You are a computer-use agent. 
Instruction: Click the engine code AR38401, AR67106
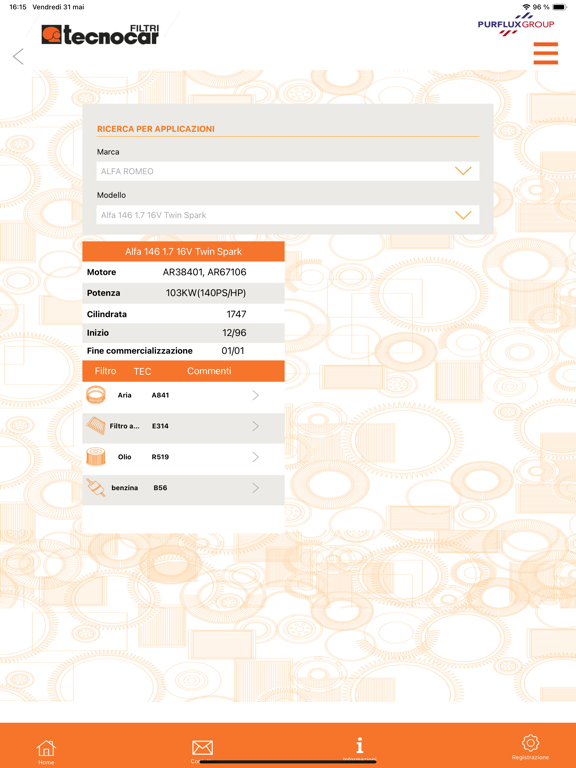(204, 272)
